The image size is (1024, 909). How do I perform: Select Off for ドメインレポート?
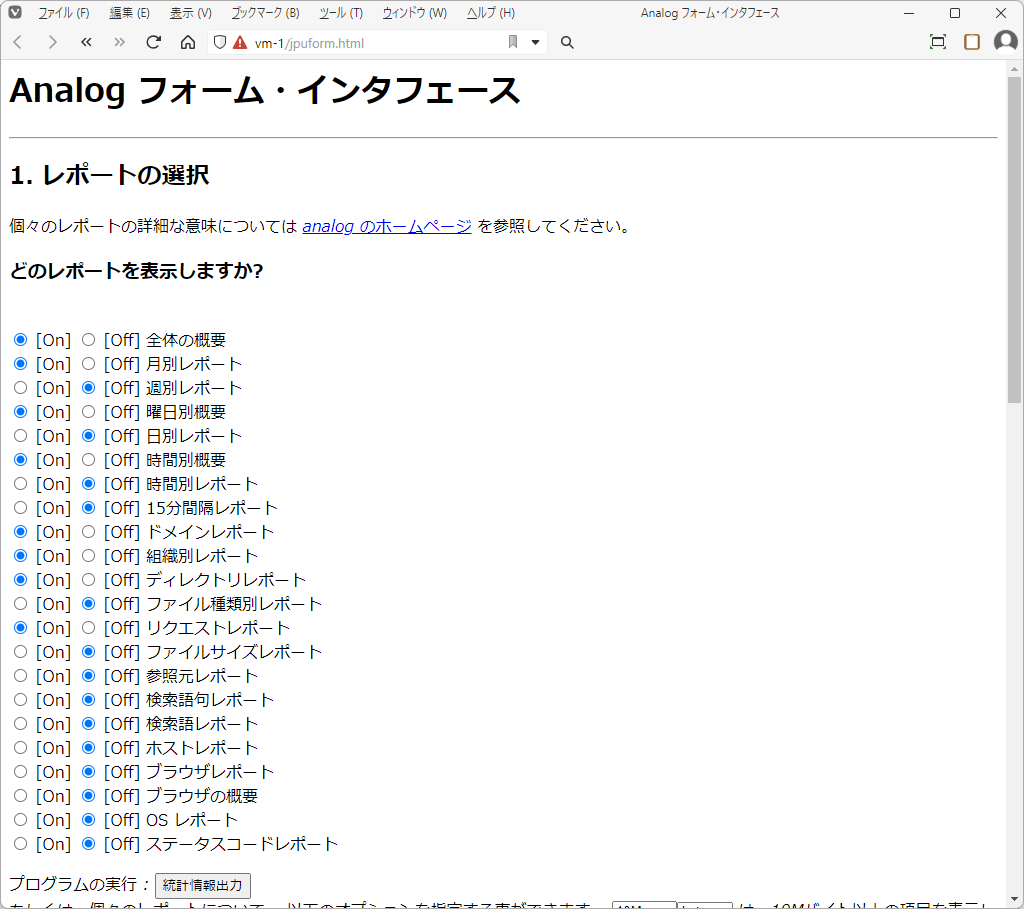[88, 532]
